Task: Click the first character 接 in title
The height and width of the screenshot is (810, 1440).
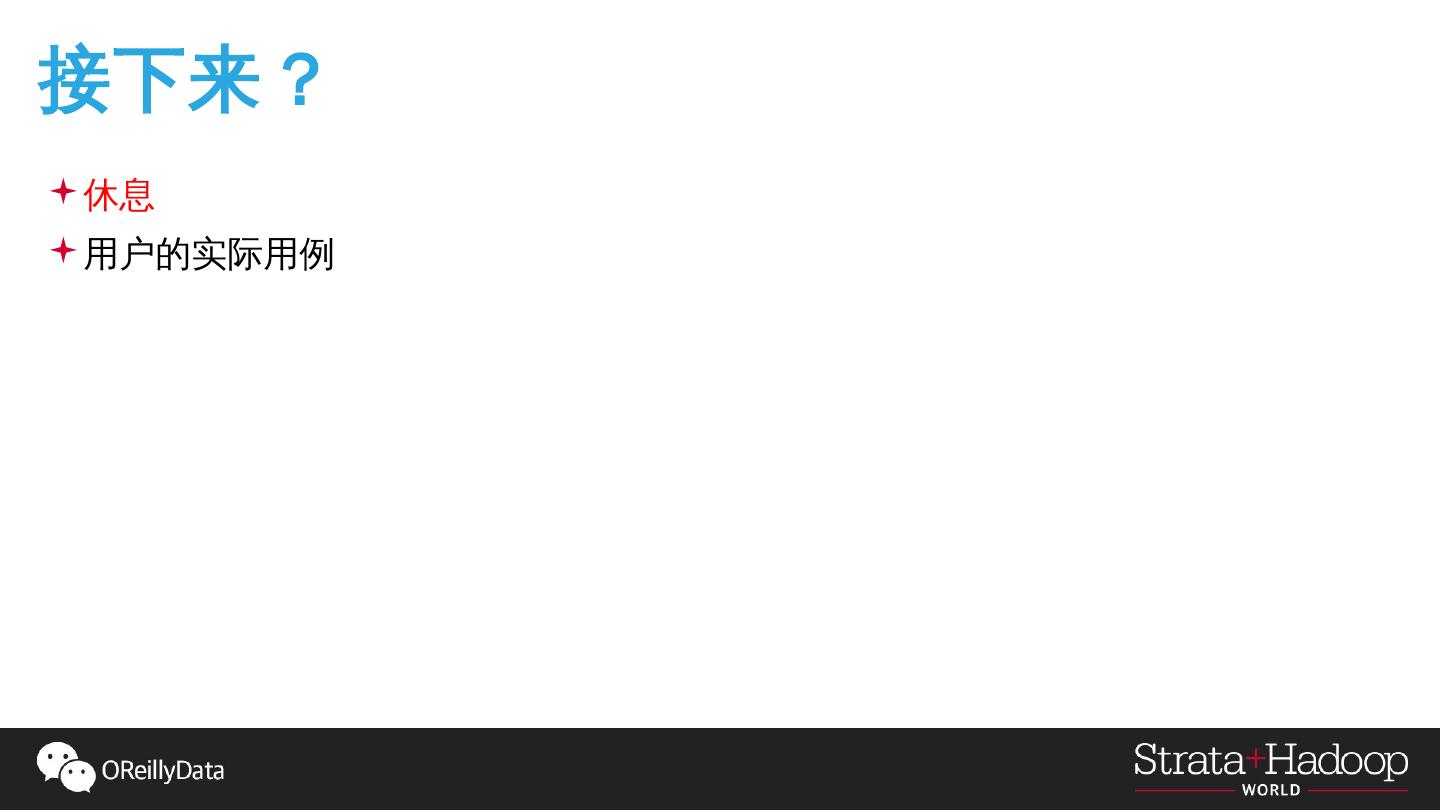Action: (74, 81)
